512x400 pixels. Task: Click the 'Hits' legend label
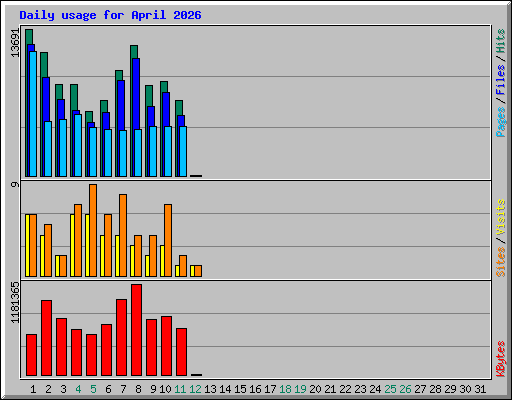(x=501, y=41)
